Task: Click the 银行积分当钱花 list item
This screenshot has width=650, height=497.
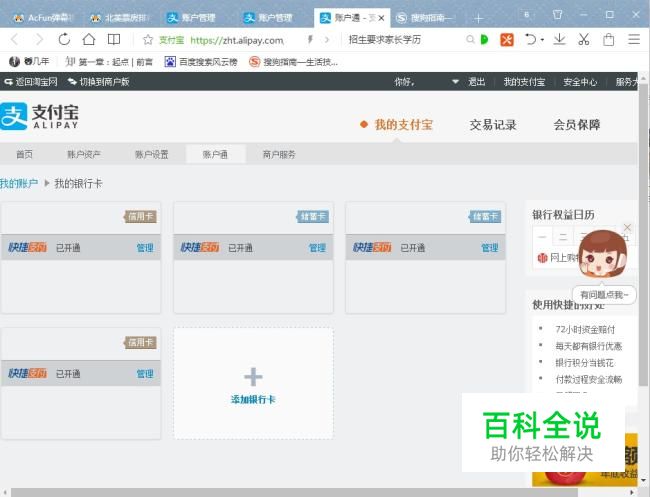Action: pyautogui.click(x=585, y=363)
